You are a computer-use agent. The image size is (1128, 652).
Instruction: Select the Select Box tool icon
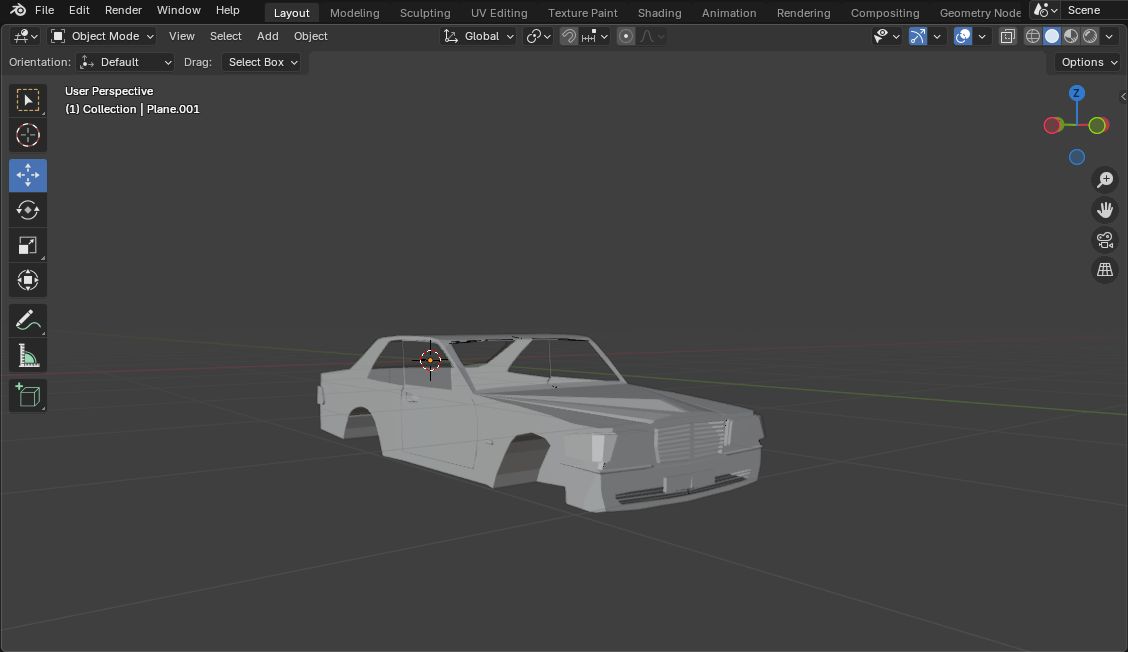(28, 100)
